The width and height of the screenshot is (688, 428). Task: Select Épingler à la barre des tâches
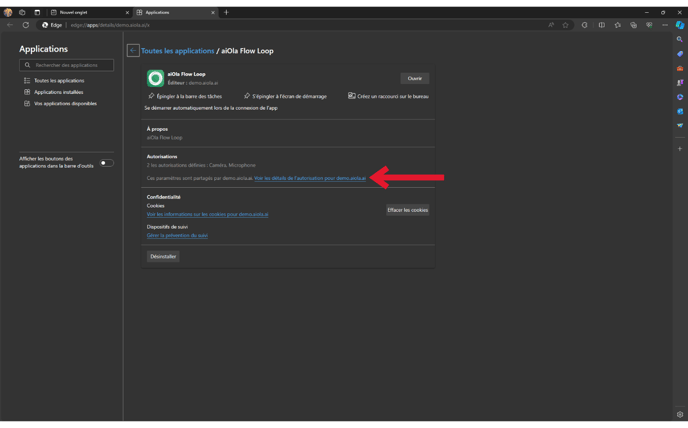[x=185, y=96]
